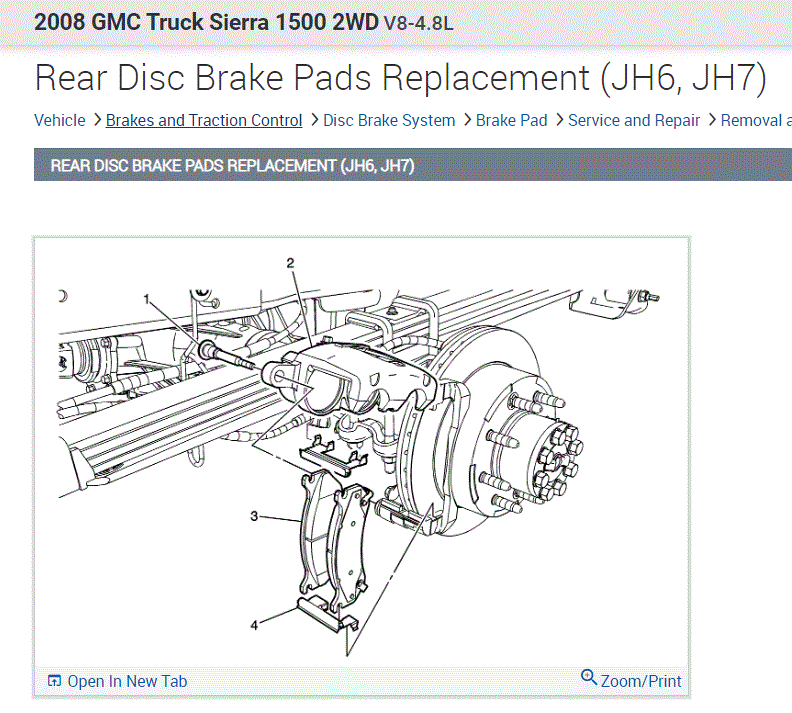Viewport: 792px width, 713px height.
Task: Click Open In New Tab link
Action: tap(127, 681)
